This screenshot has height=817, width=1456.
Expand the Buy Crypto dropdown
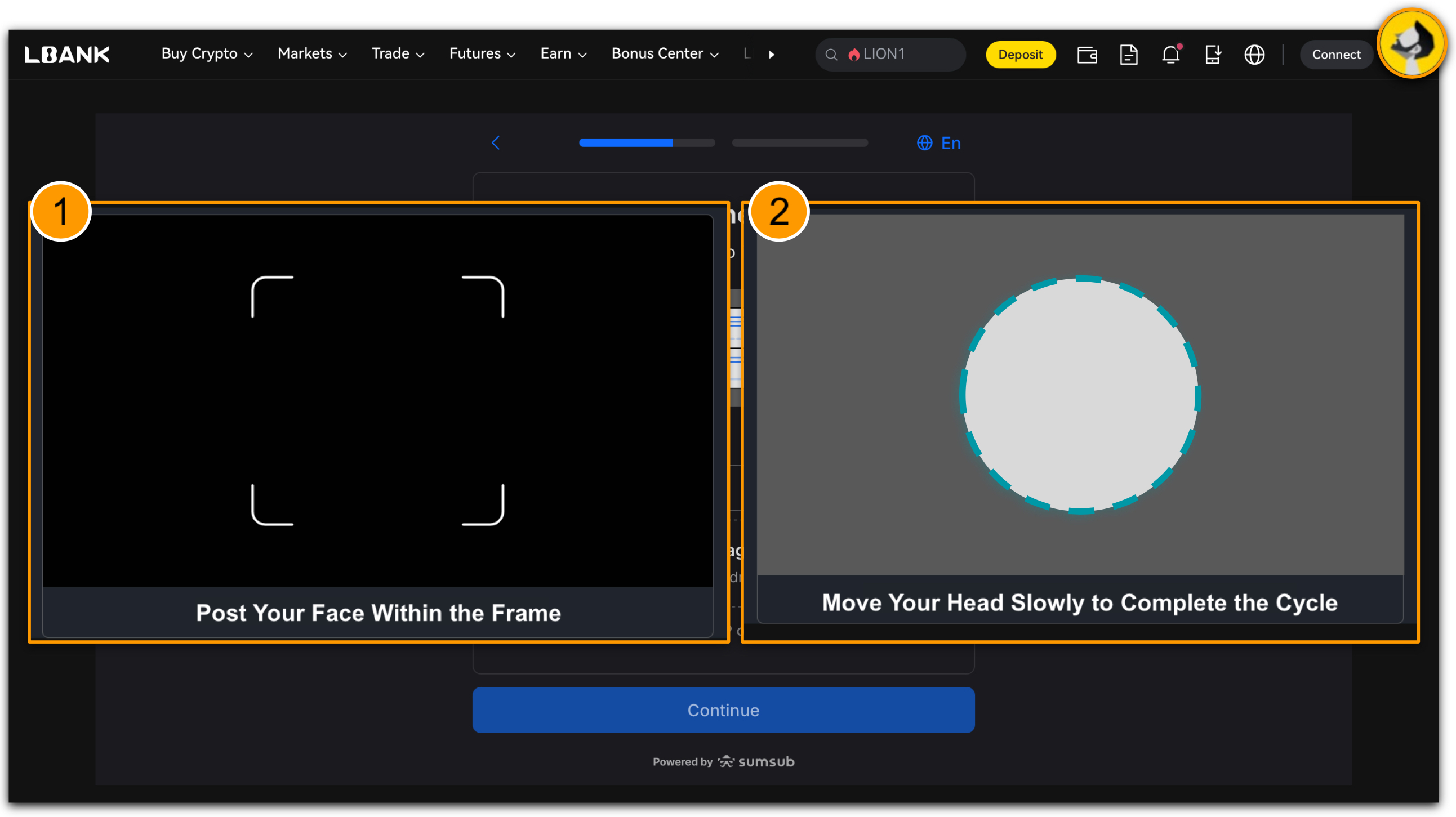pyautogui.click(x=207, y=54)
